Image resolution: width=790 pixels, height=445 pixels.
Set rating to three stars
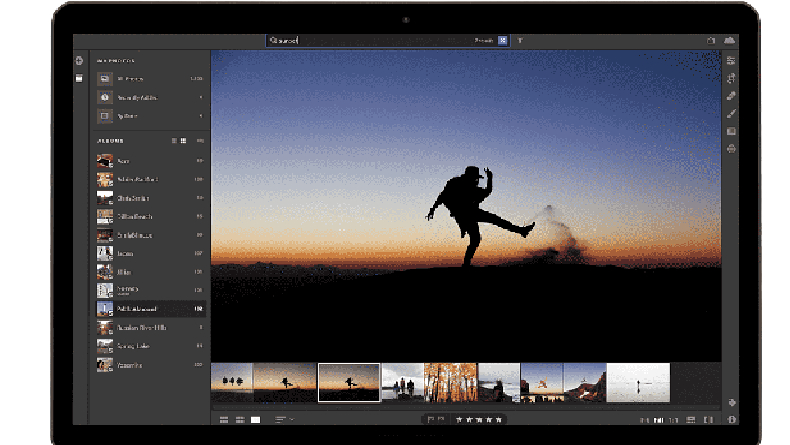(x=479, y=419)
